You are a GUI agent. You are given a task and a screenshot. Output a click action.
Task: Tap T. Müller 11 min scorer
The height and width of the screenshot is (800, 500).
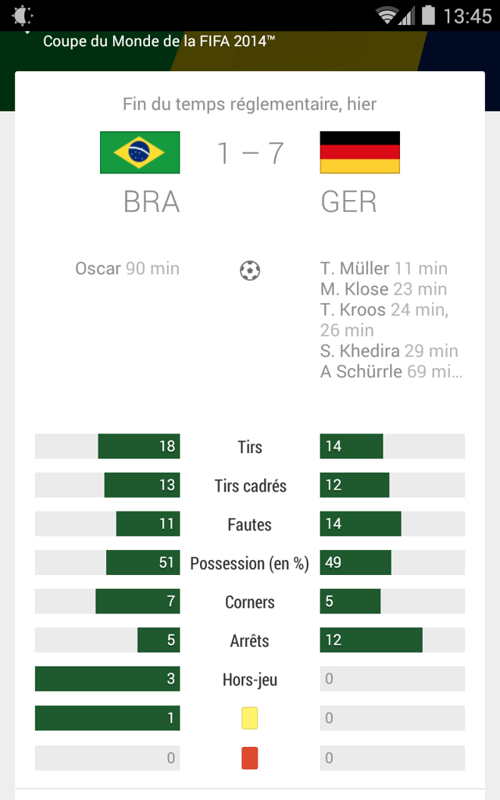pos(384,268)
